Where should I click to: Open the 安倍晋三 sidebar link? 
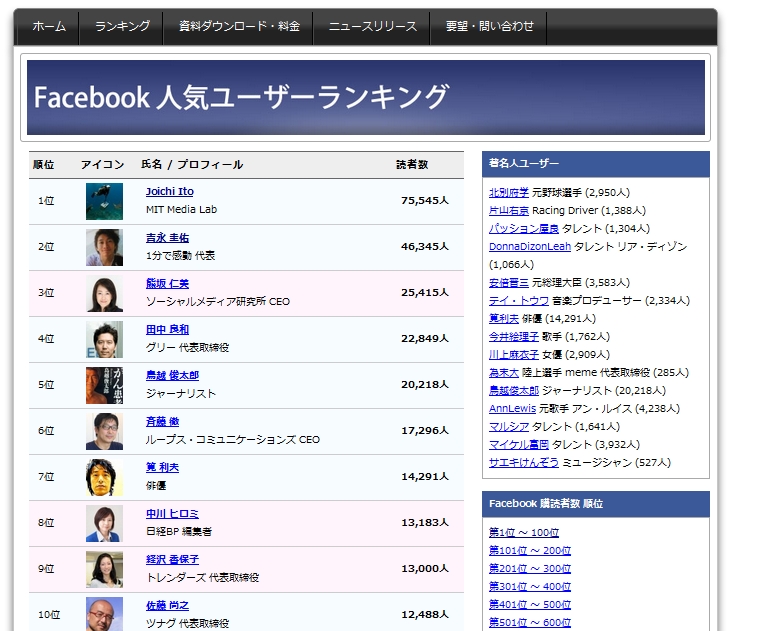(x=509, y=282)
